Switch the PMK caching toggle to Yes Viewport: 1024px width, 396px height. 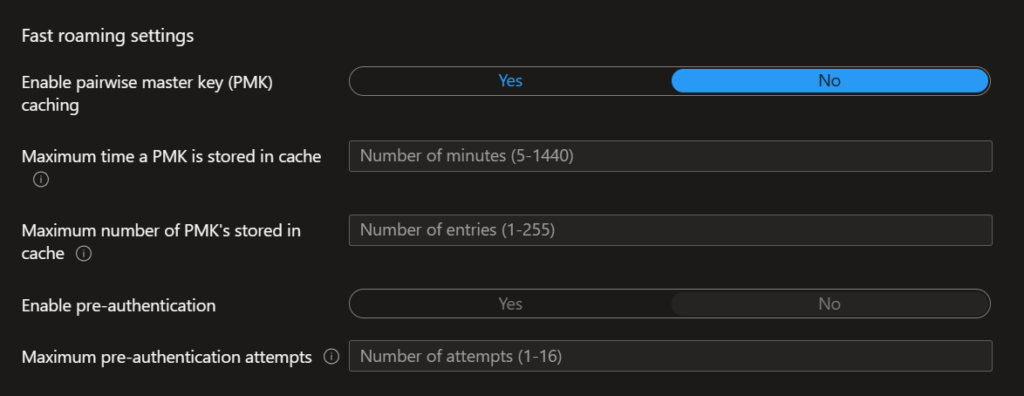click(510, 81)
